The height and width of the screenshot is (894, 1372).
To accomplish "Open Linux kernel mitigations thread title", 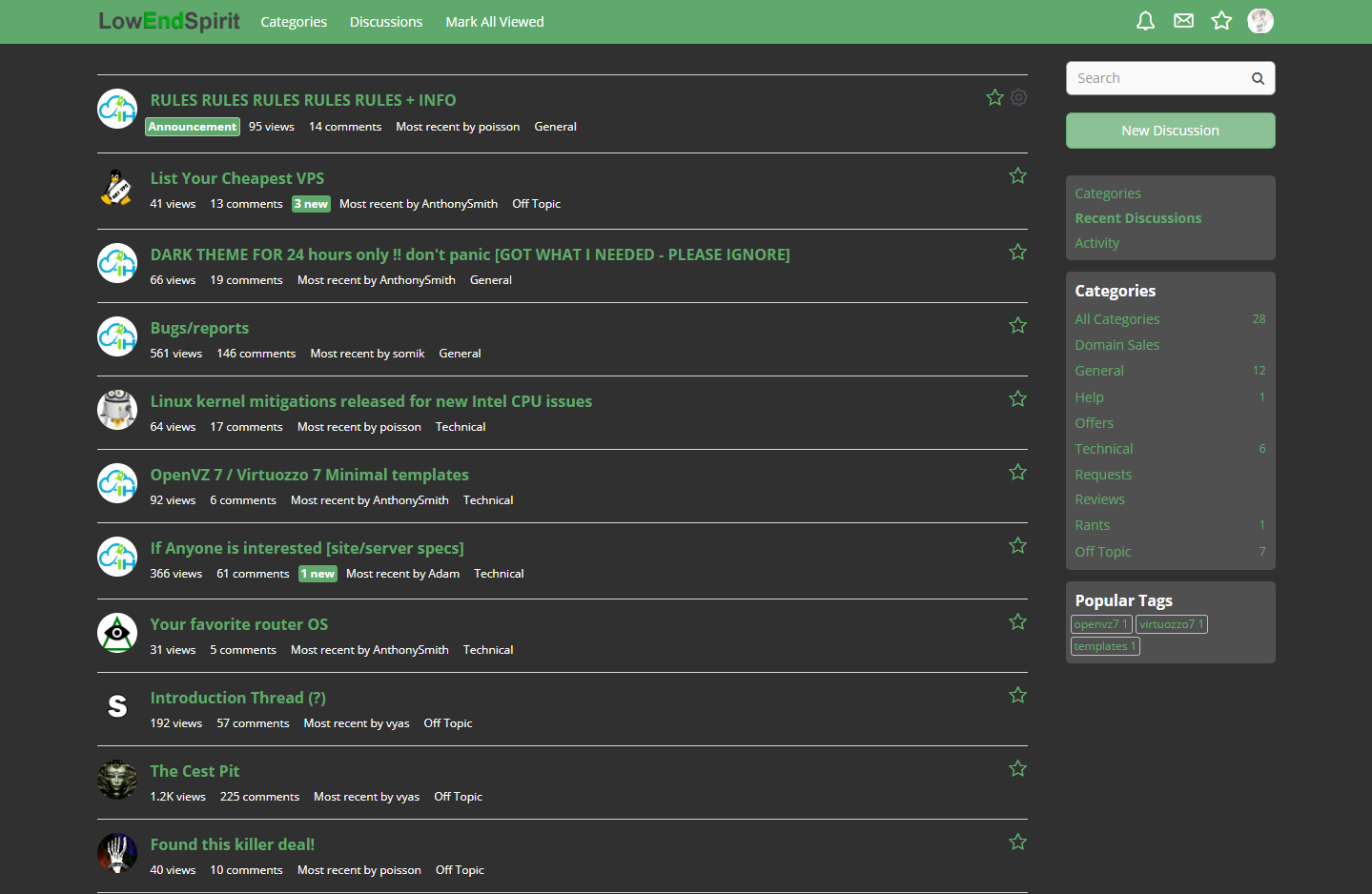I will [x=371, y=401].
